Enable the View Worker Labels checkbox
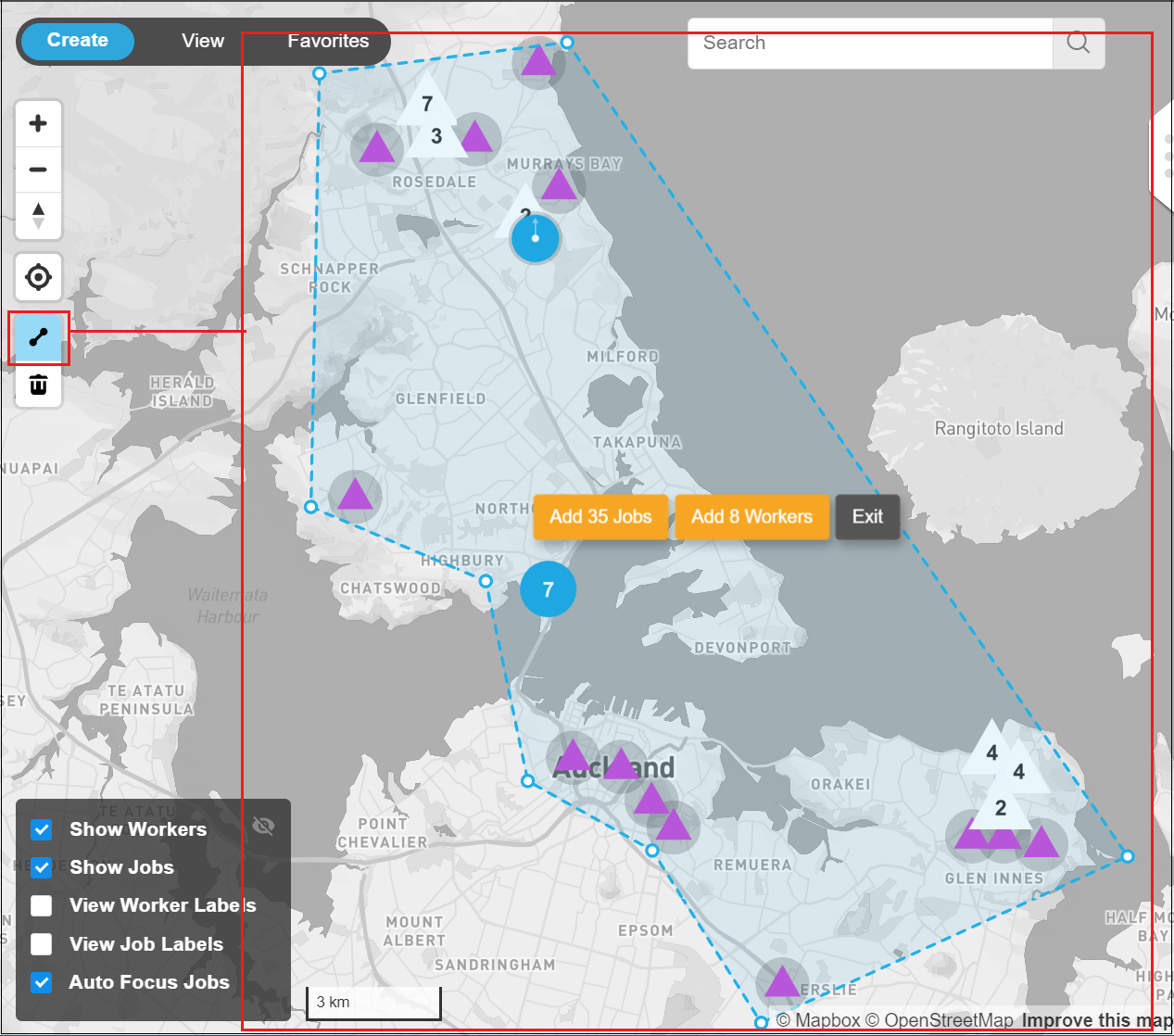 [42, 905]
